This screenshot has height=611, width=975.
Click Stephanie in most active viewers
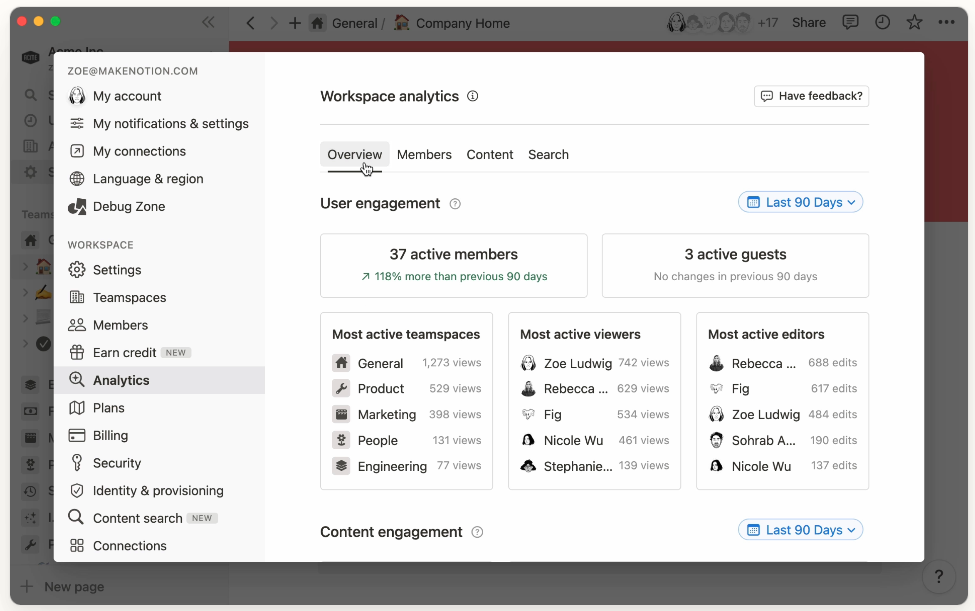(x=594, y=466)
